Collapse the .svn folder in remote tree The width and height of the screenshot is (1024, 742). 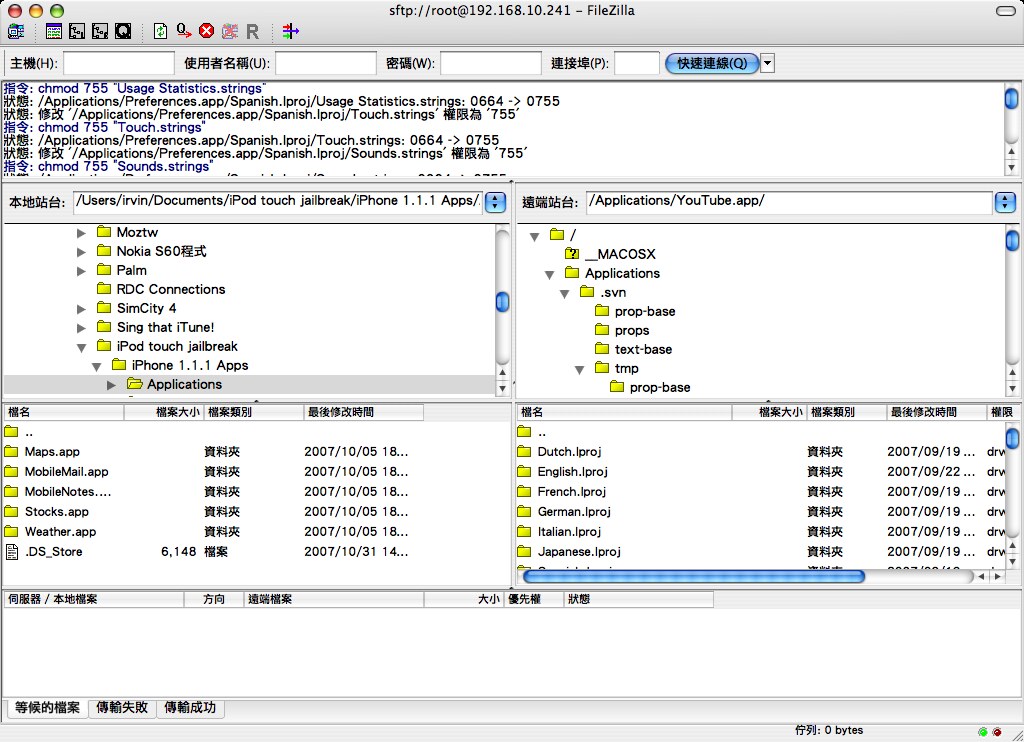(x=565, y=293)
